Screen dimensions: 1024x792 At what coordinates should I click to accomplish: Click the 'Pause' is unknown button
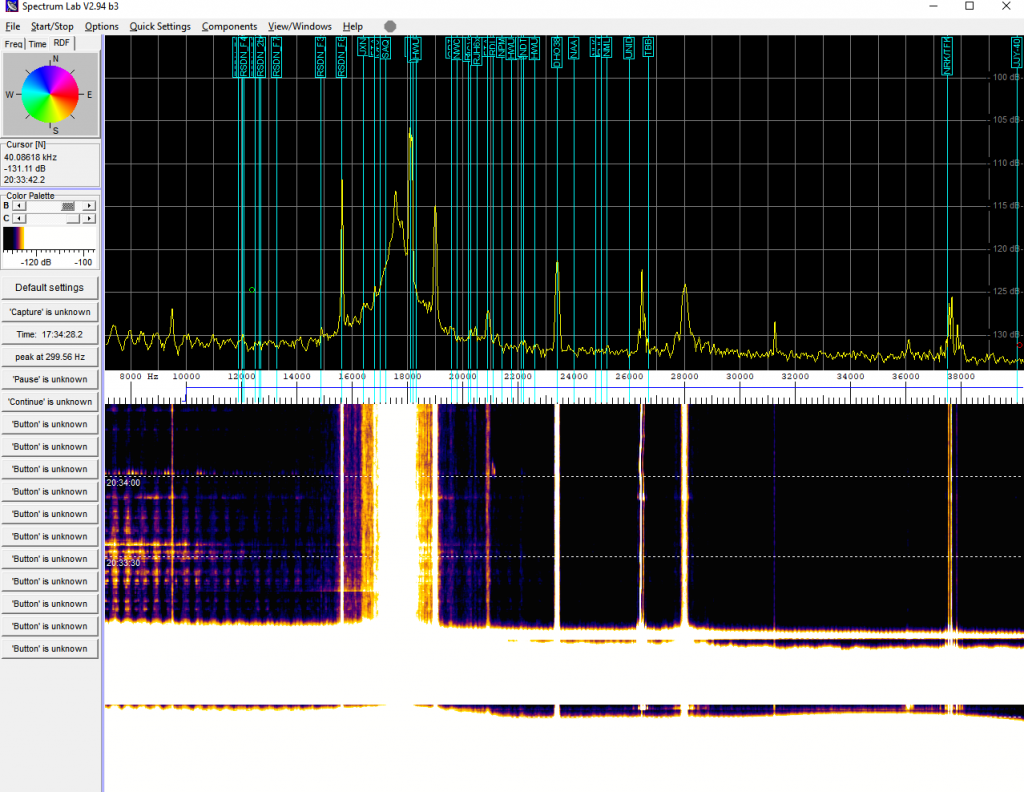[x=50, y=379]
